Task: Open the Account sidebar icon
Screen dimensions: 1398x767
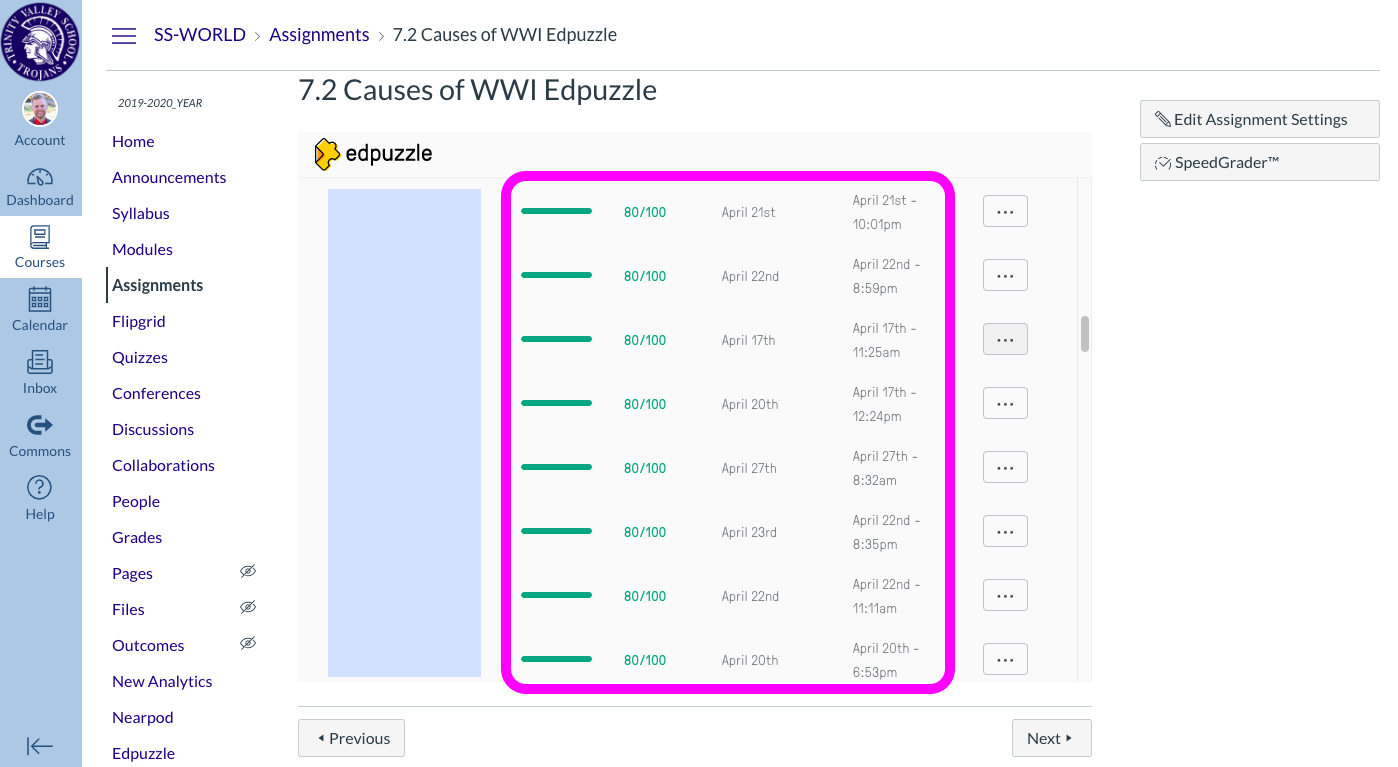Action: click(x=40, y=109)
